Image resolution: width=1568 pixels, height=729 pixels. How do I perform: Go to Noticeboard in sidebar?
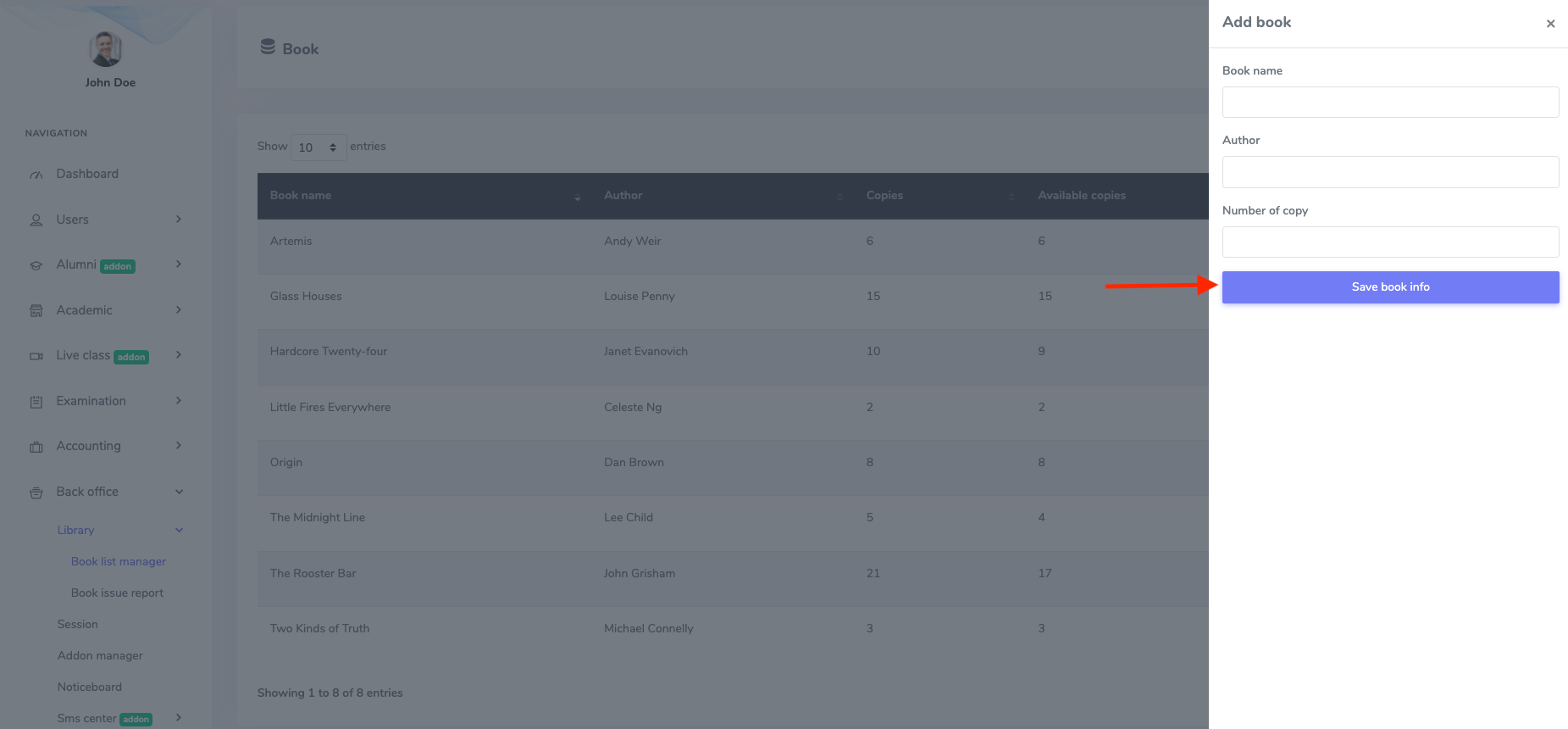click(x=90, y=687)
